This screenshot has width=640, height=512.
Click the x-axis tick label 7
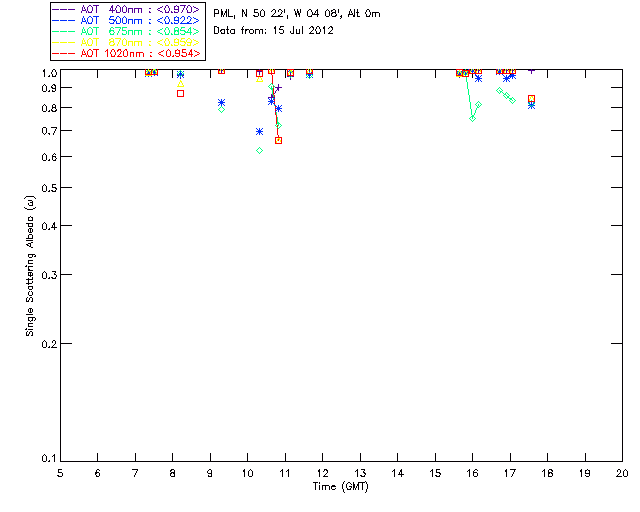pos(135,473)
